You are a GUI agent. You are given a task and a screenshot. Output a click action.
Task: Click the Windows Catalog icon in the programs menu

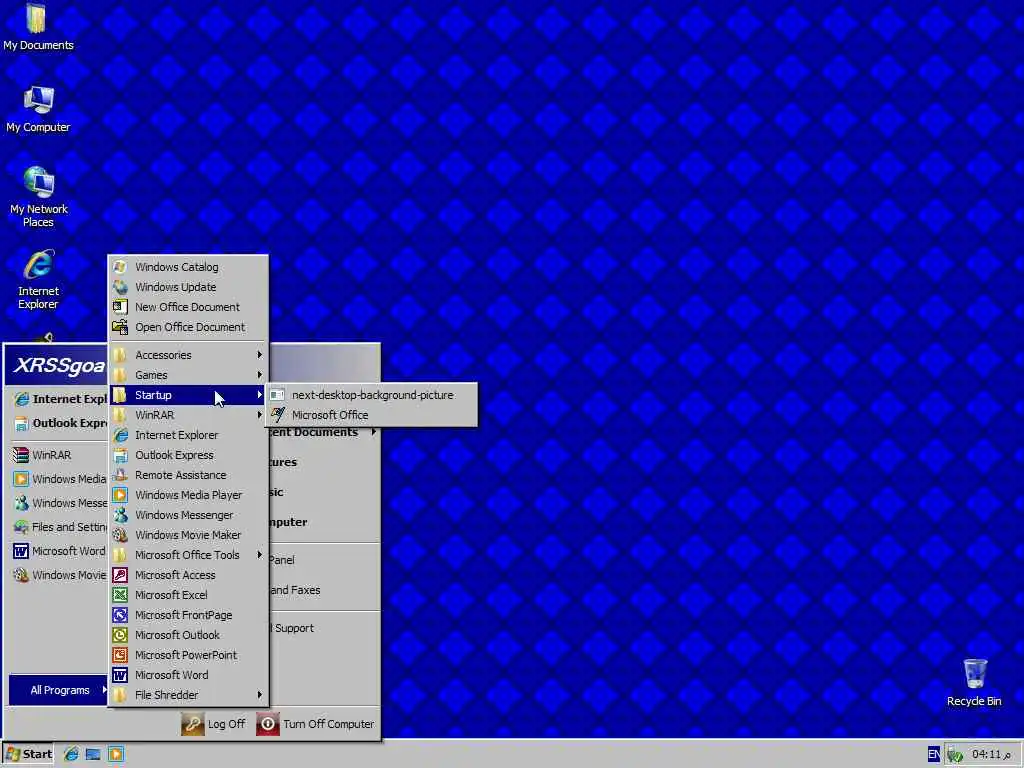120,267
